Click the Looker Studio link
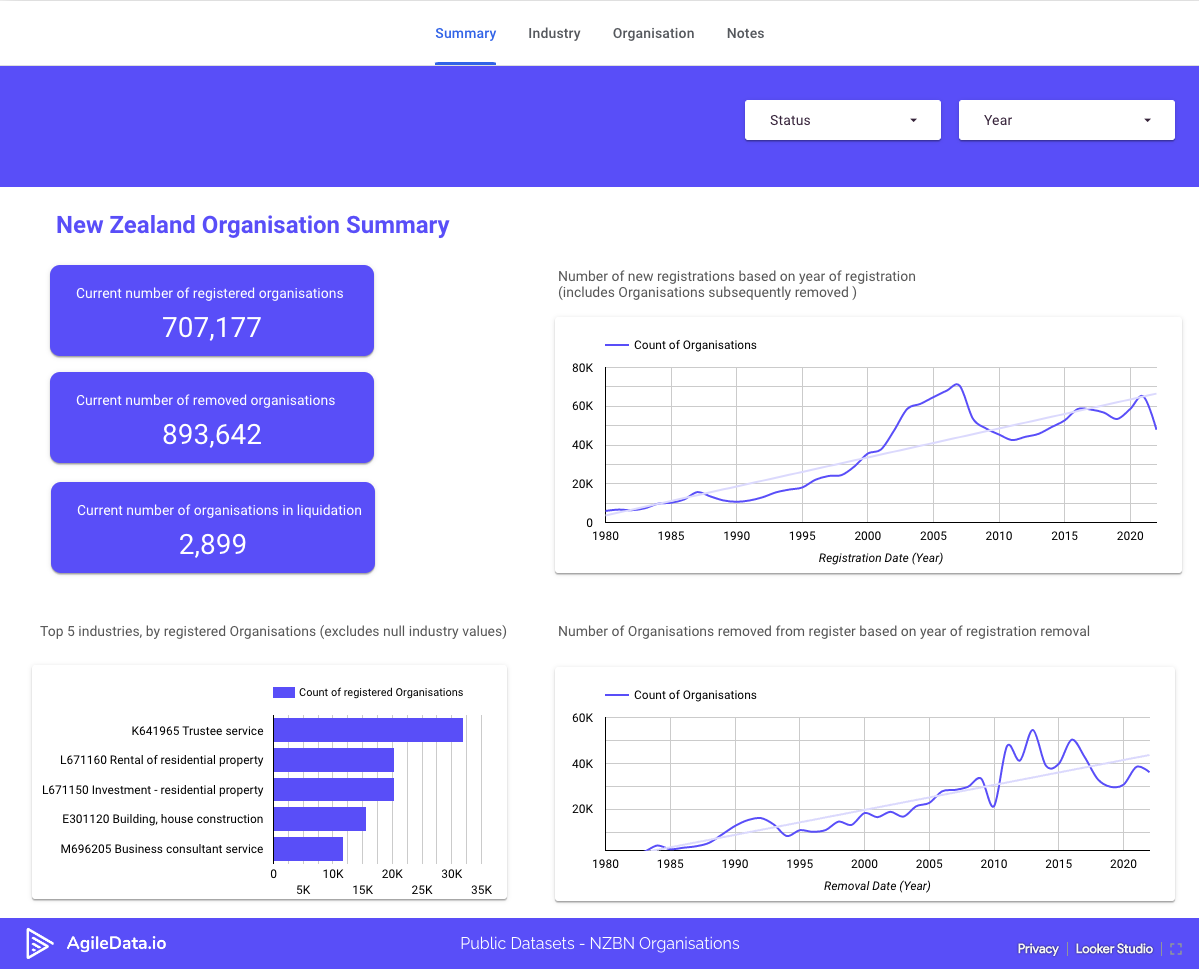 (x=1114, y=948)
